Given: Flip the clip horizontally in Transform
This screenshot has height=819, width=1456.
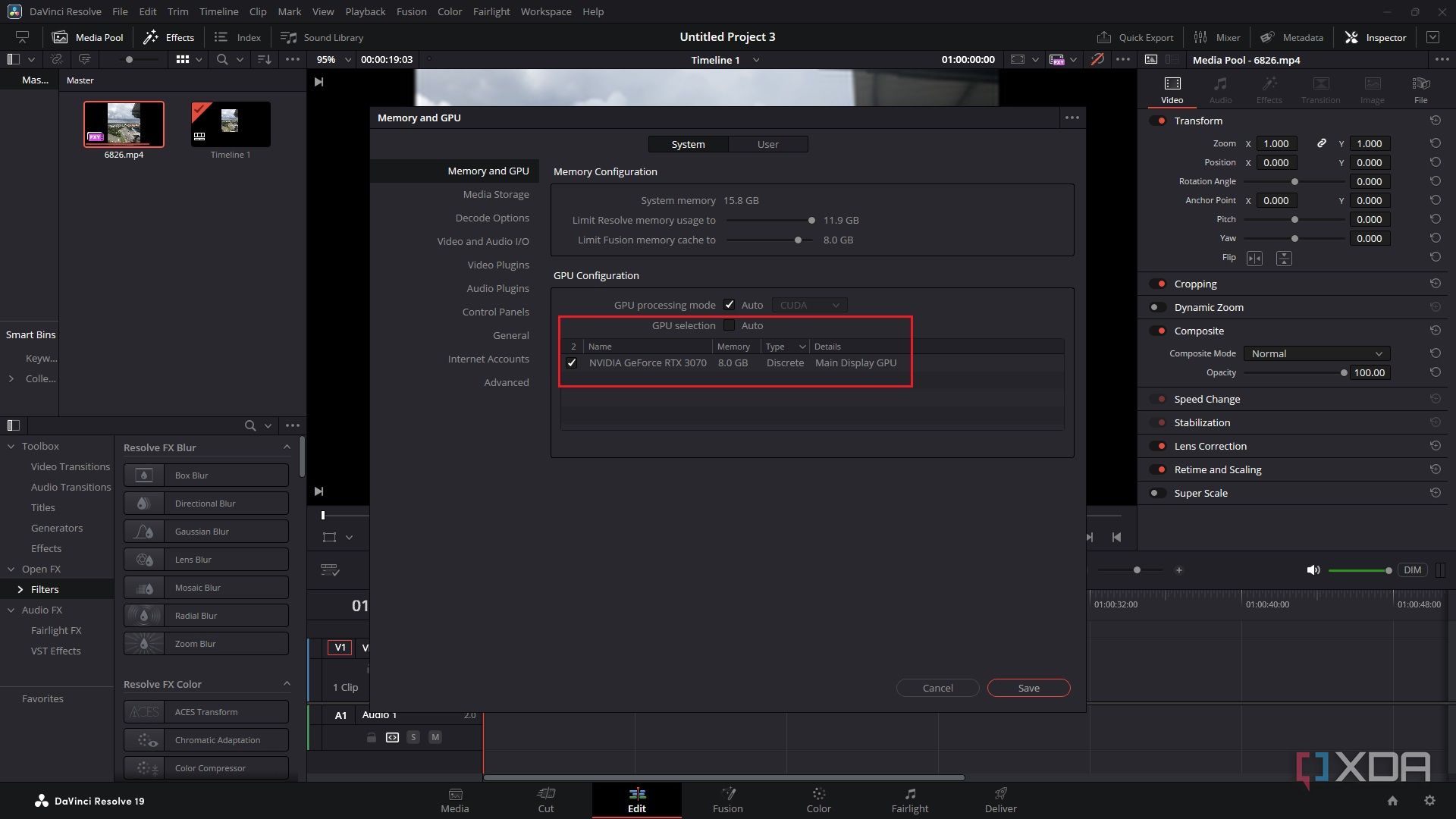Looking at the screenshot, I should (x=1255, y=258).
